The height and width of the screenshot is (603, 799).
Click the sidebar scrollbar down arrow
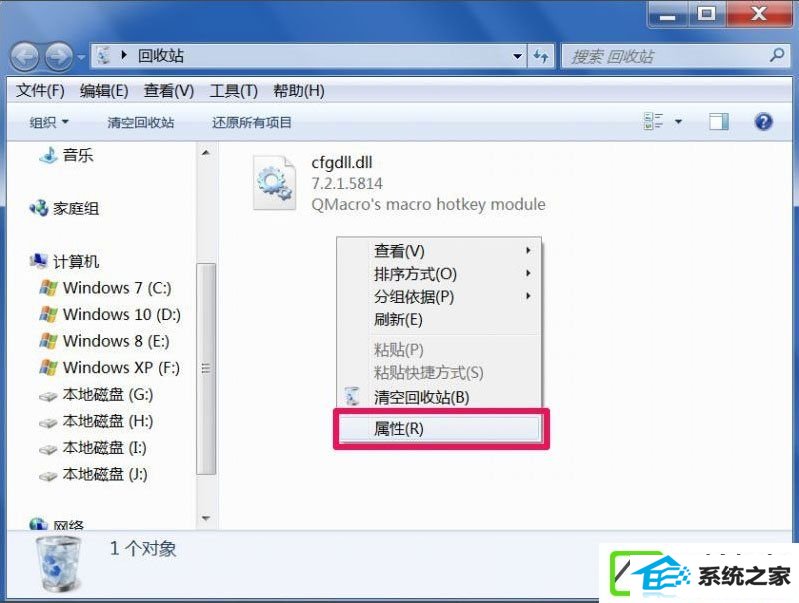pos(206,518)
